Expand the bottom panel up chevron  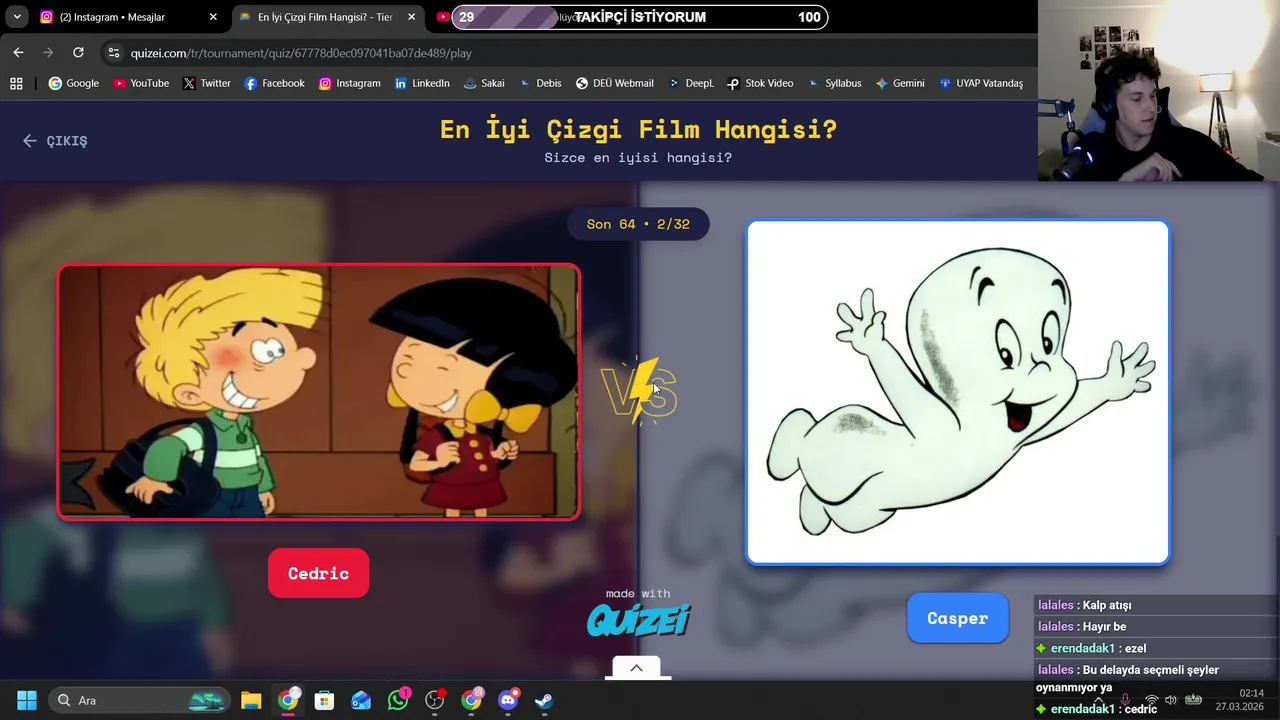[x=636, y=668]
